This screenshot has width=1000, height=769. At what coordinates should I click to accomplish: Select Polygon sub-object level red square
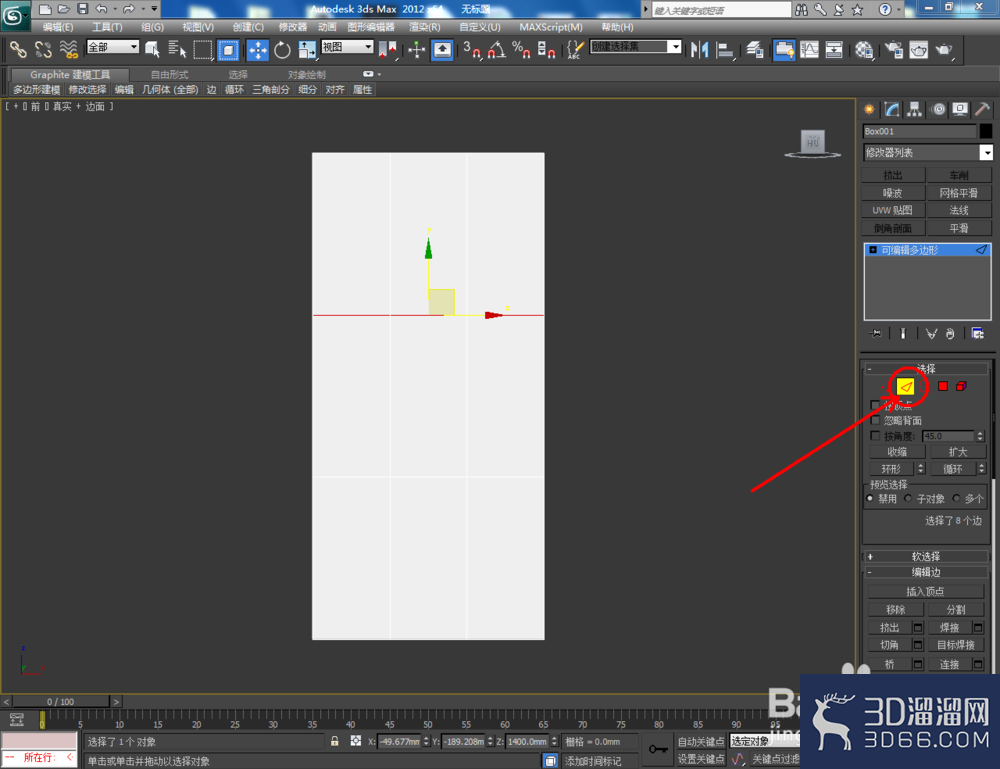(x=943, y=386)
